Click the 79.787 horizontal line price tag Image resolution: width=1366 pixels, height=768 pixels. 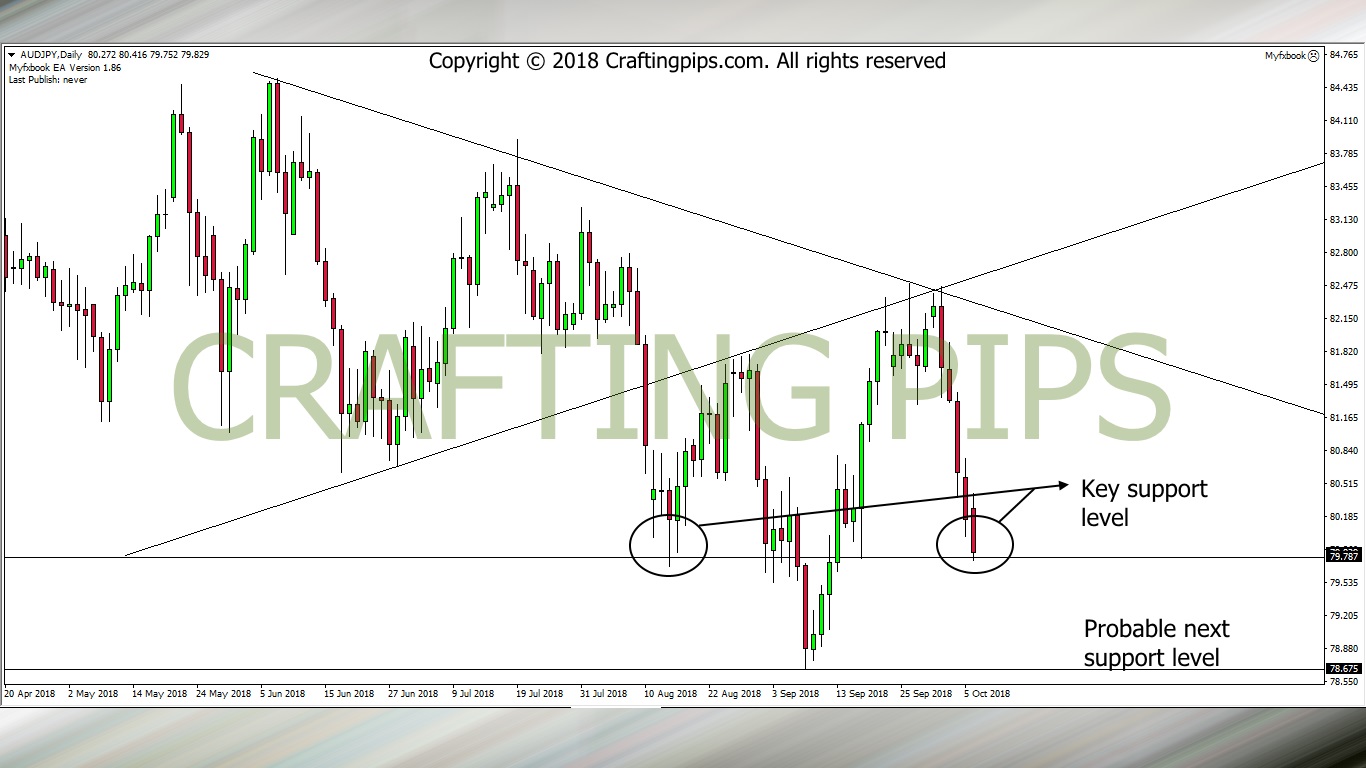click(x=1343, y=557)
